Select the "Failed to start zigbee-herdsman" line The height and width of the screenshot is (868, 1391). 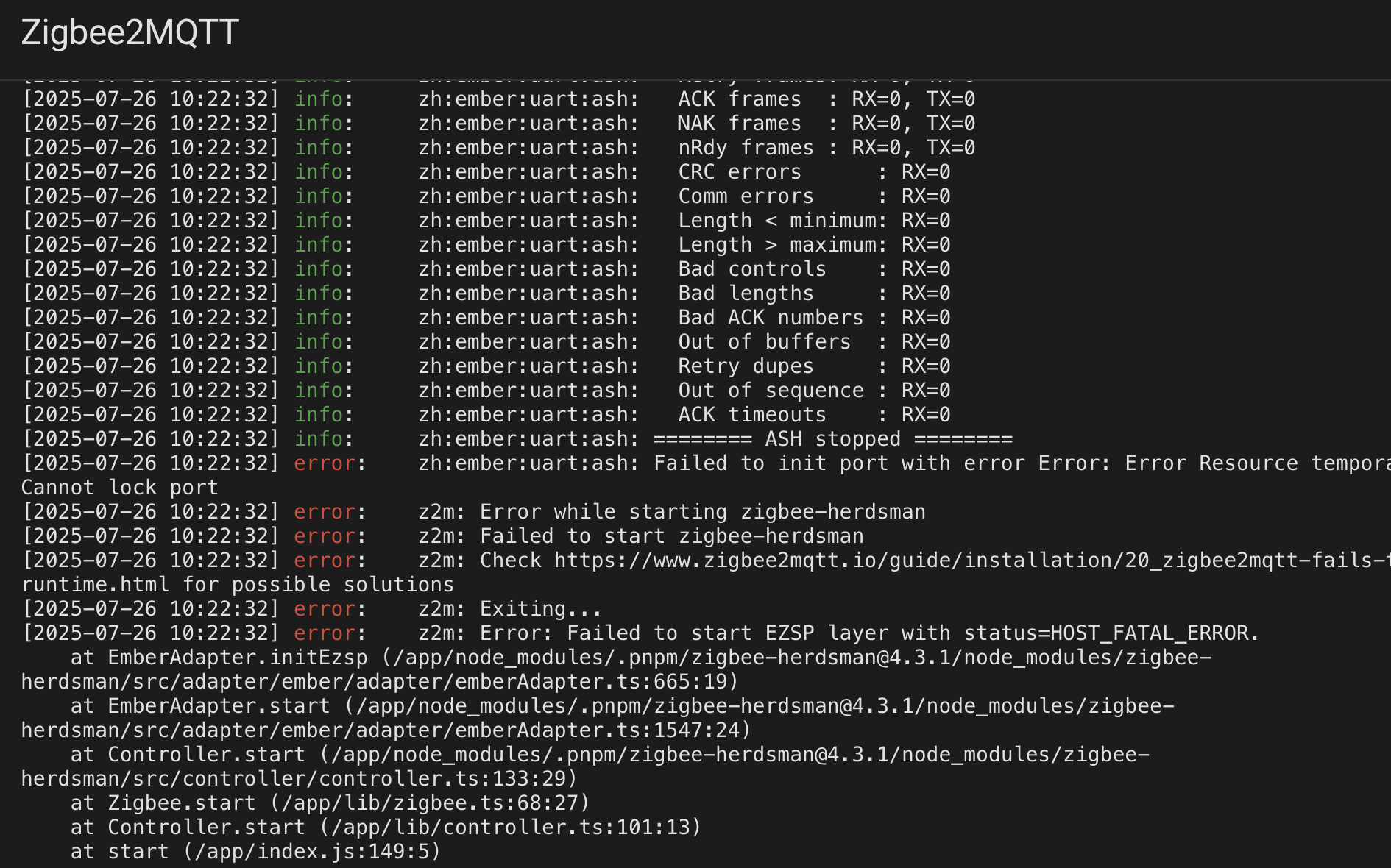coord(671,536)
